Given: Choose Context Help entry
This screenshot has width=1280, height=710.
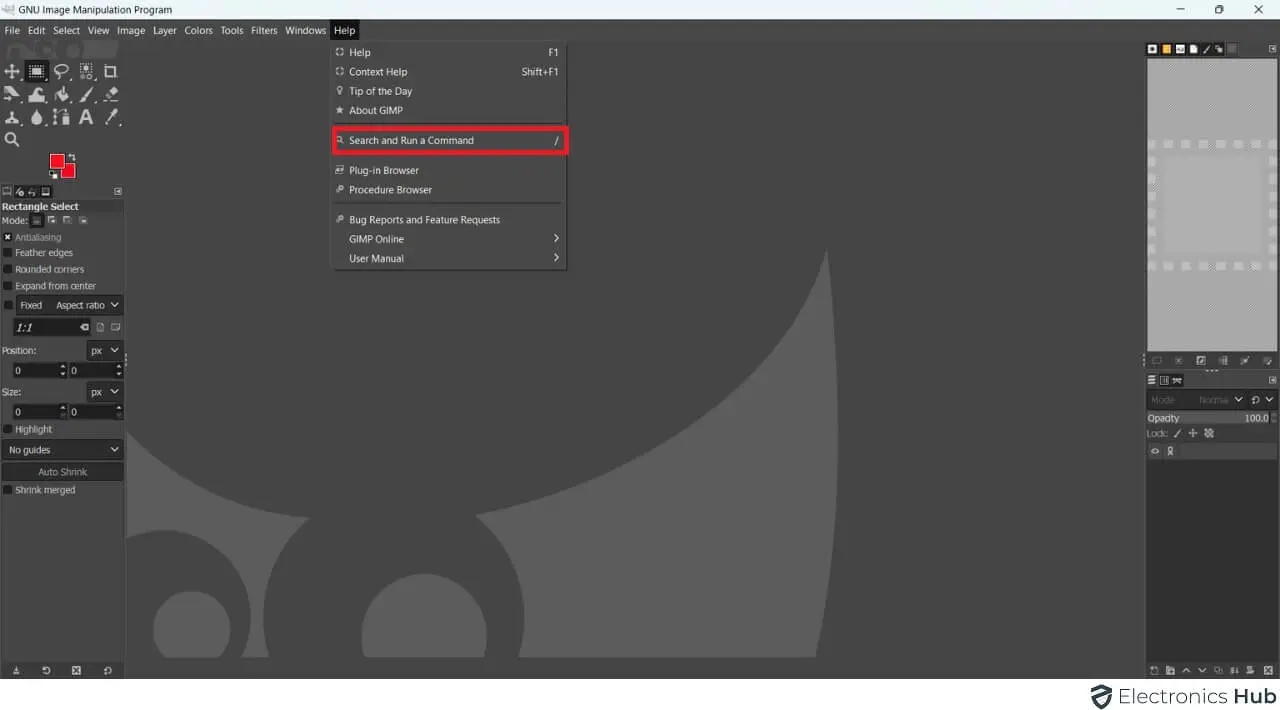Looking at the screenshot, I should (x=449, y=72).
